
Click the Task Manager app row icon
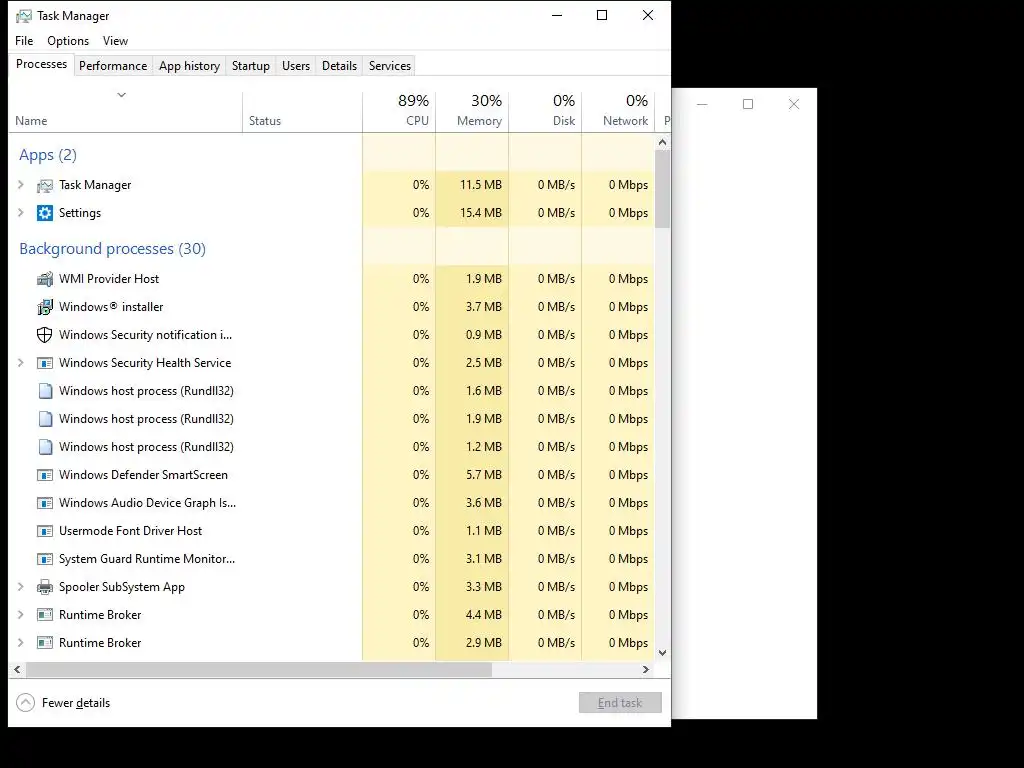[44, 185]
